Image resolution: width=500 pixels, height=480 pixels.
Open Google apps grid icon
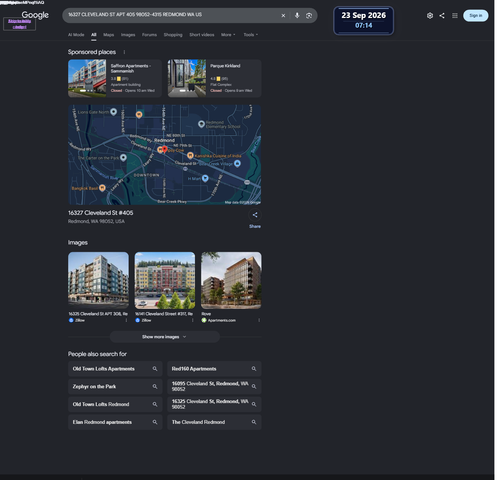coord(455,16)
